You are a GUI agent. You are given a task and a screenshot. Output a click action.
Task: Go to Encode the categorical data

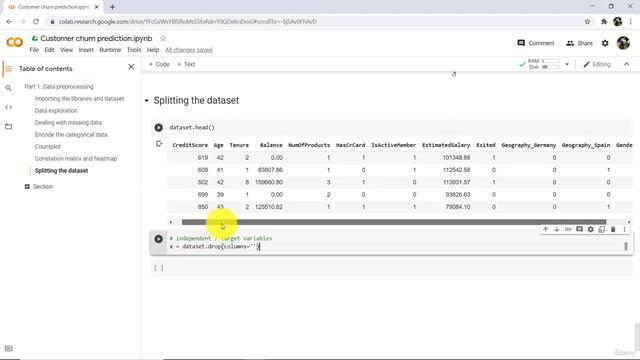71,134
